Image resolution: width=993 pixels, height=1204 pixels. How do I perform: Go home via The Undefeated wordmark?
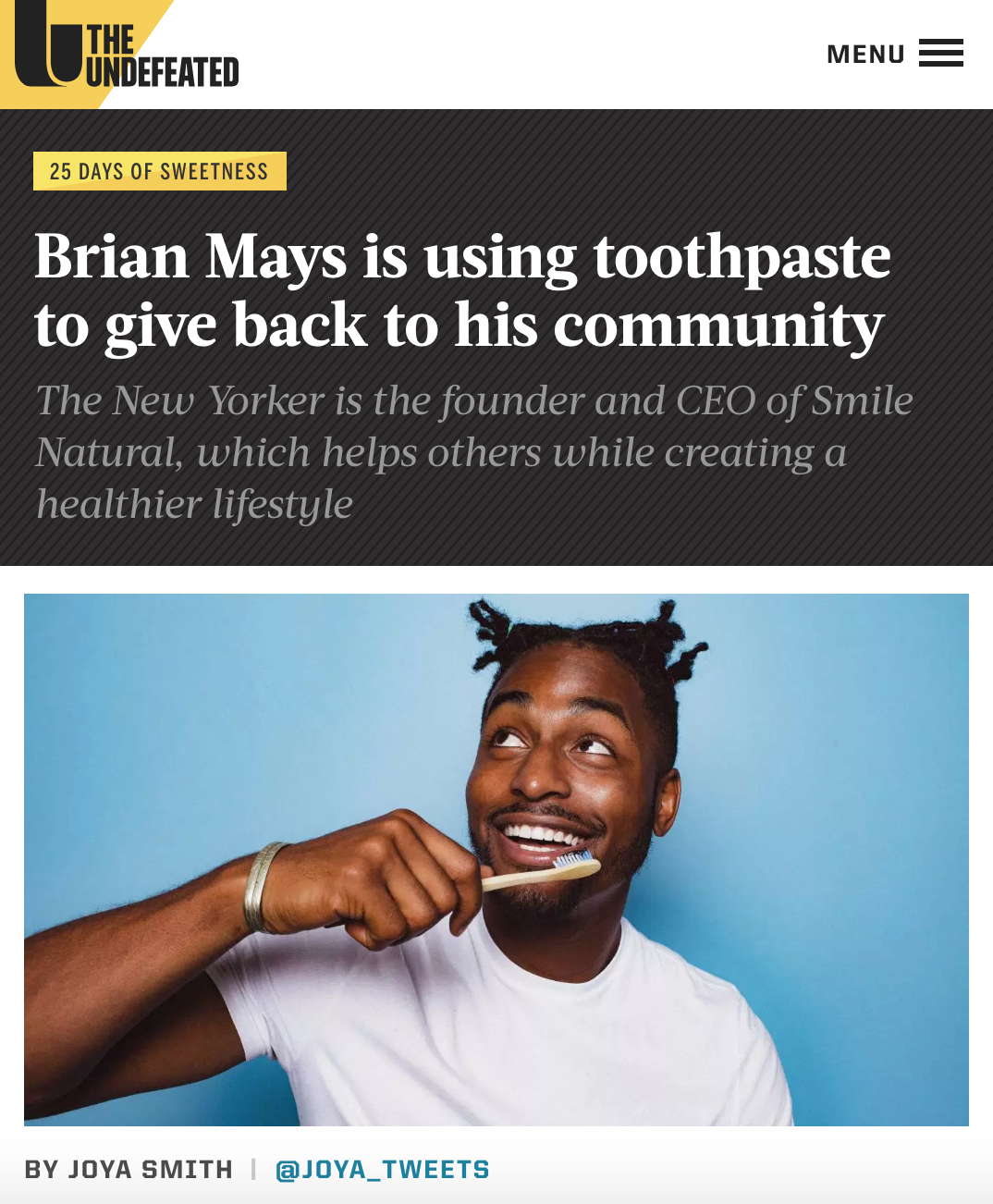point(162,56)
